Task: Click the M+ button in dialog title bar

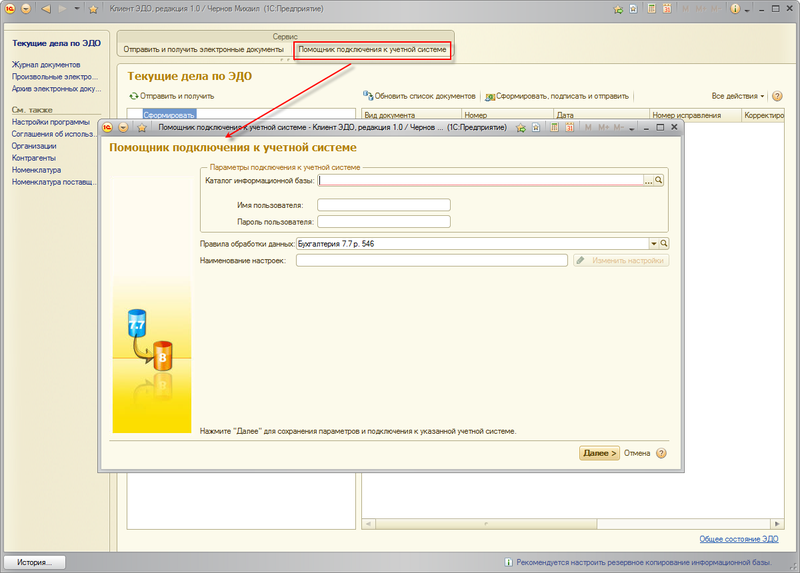Action: pos(604,128)
